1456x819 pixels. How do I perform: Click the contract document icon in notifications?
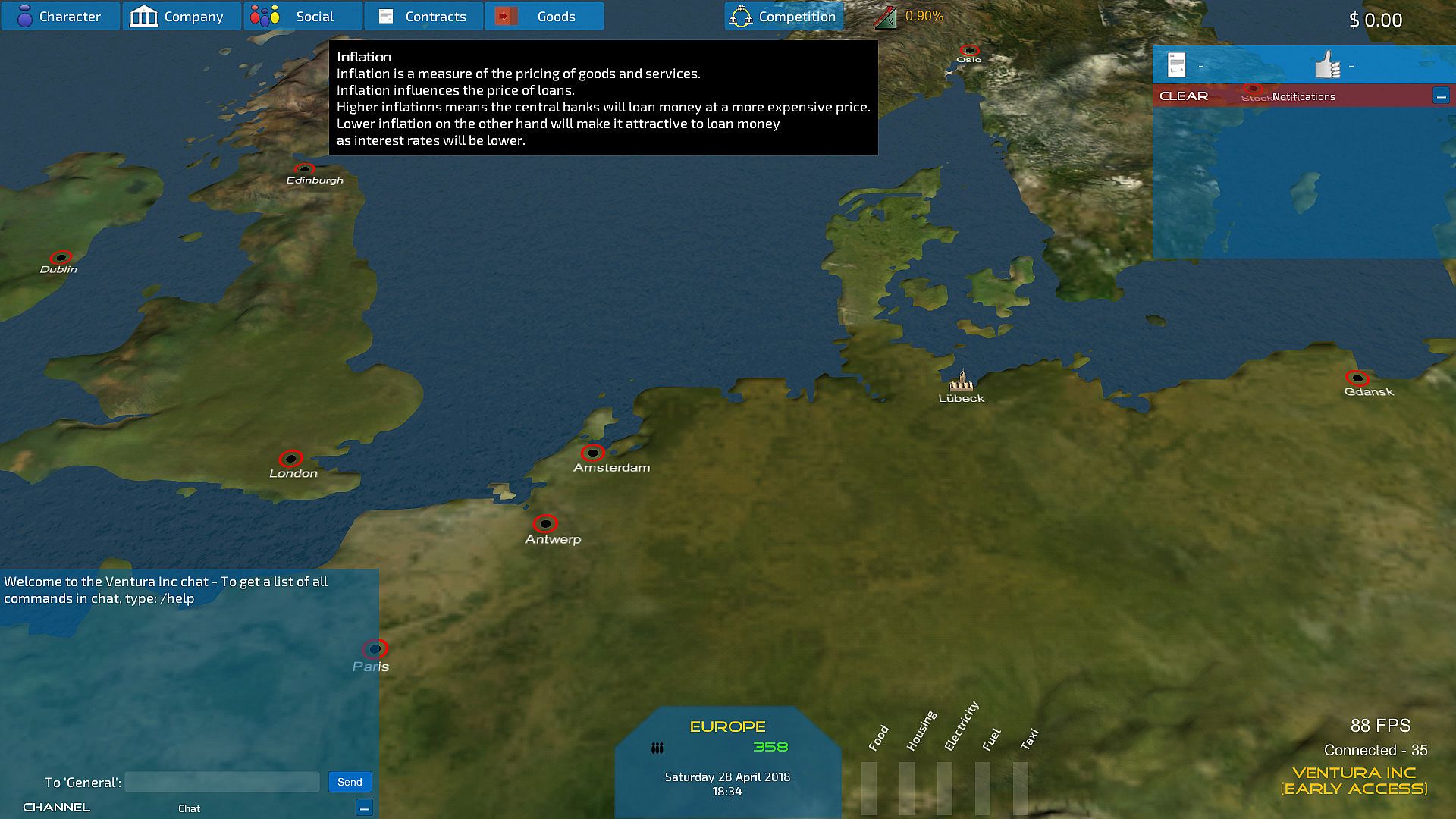(x=1176, y=65)
